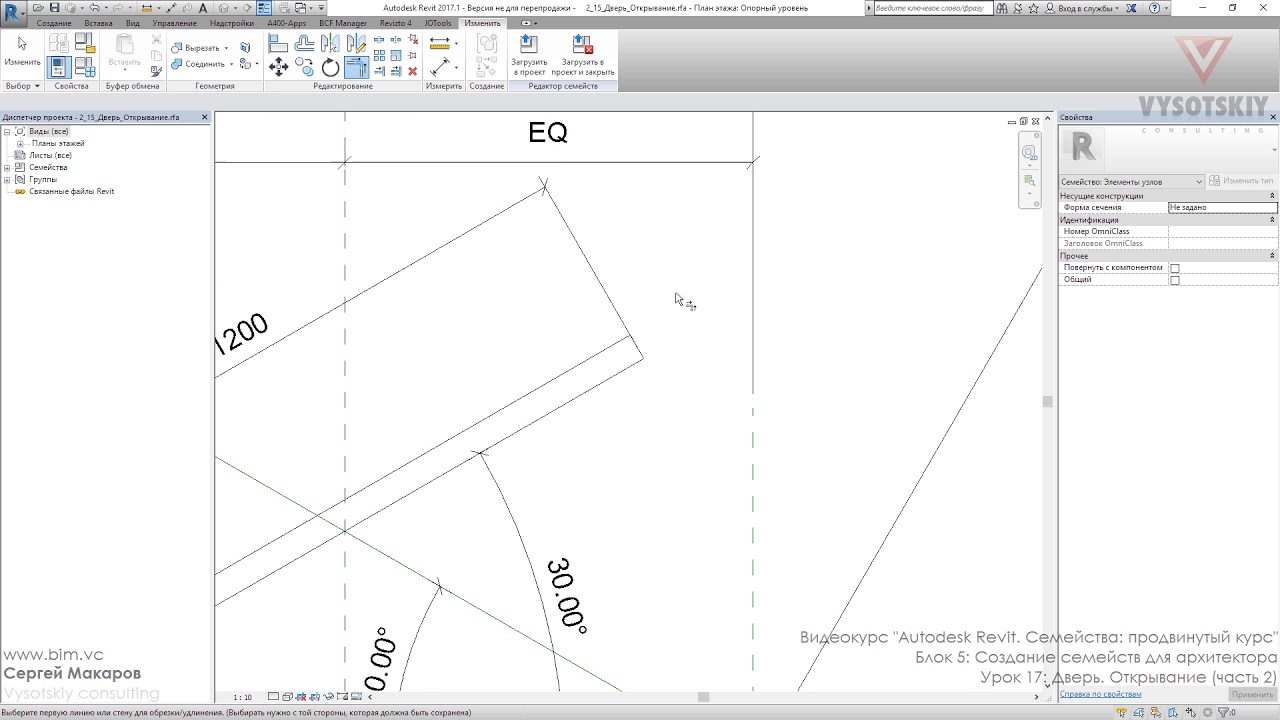Image resolution: width=1280 pixels, height=720 pixels.
Task: Toggle Повернуть с компонентом checkbox
Action: coord(1175,268)
